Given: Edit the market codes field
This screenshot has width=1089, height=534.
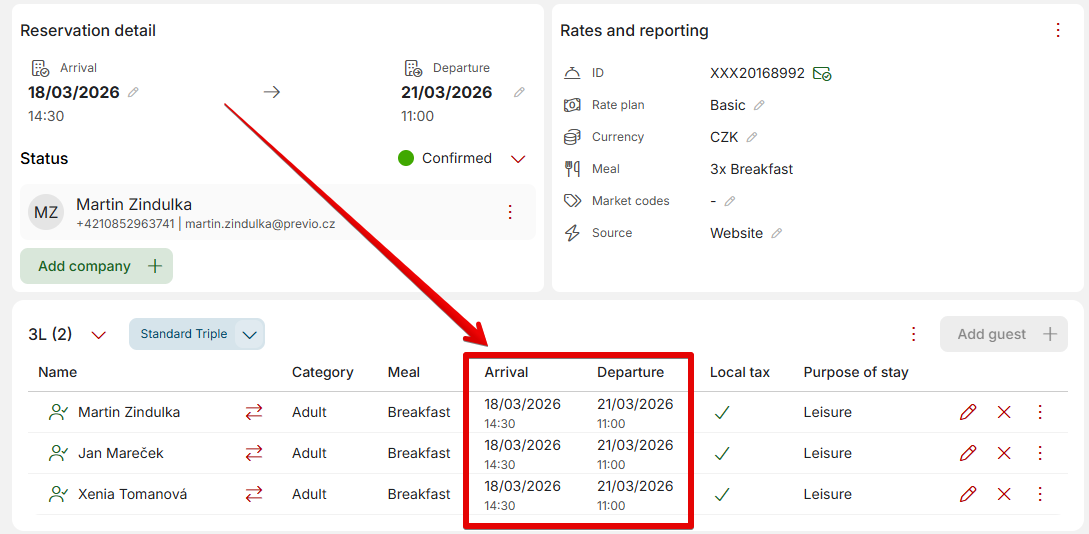Looking at the screenshot, I should [x=730, y=201].
